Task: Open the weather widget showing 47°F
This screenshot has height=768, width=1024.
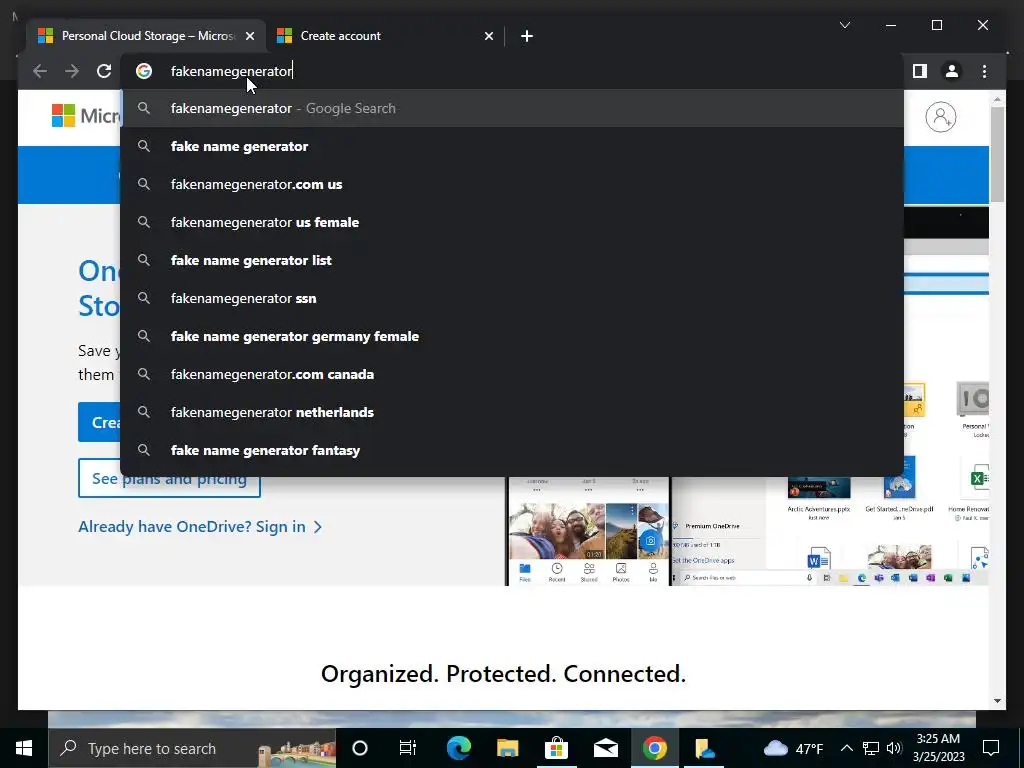Action: (x=793, y=748)
